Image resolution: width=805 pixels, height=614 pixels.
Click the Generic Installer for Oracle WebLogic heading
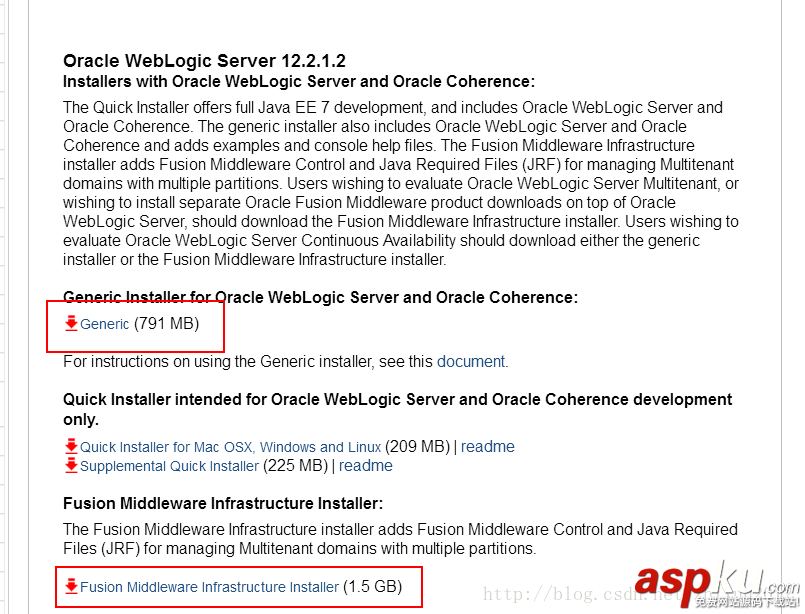pyautogui.click(x=320, y=297)
